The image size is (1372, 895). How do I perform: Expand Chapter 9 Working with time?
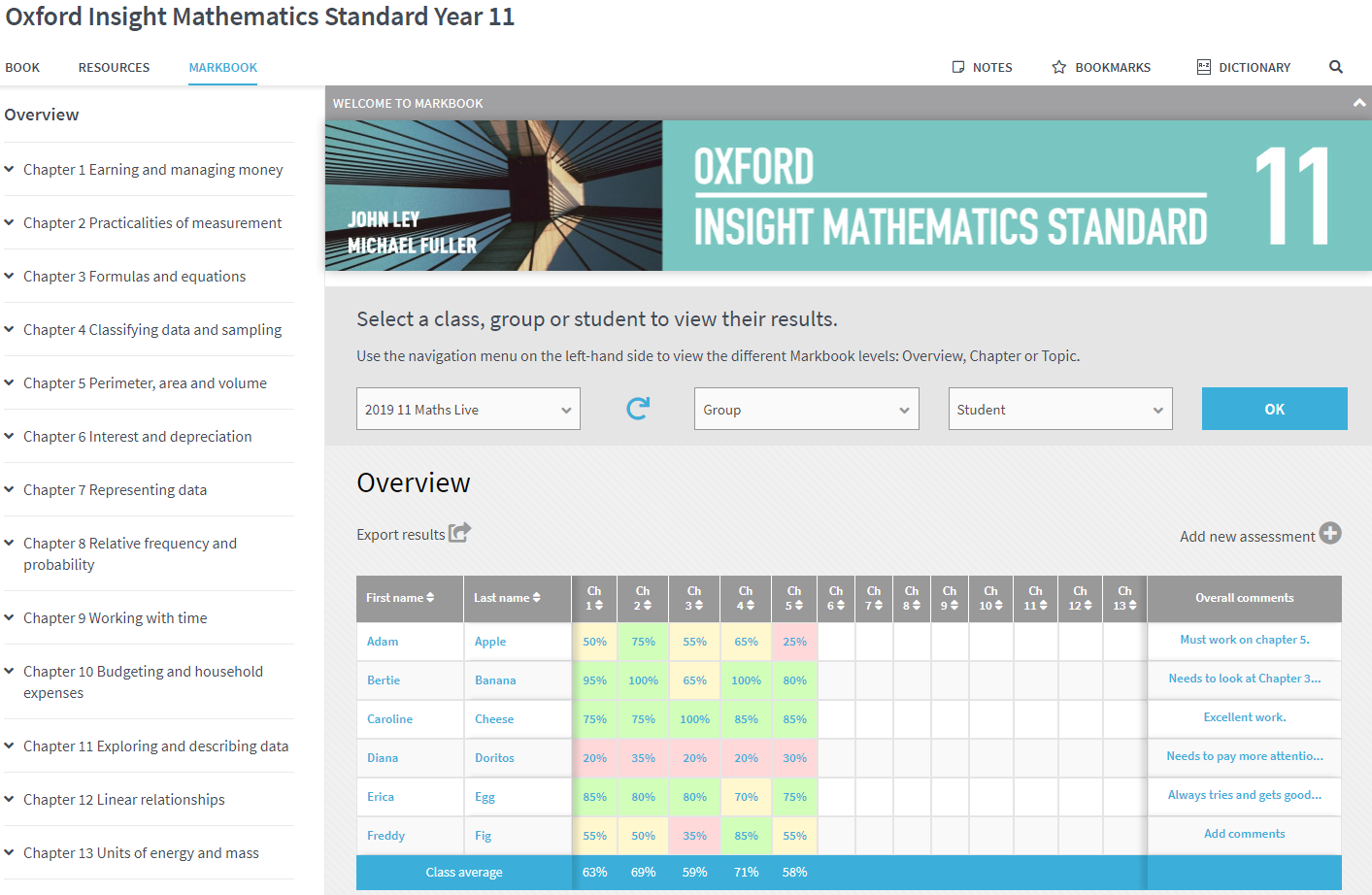coord(10,617)
